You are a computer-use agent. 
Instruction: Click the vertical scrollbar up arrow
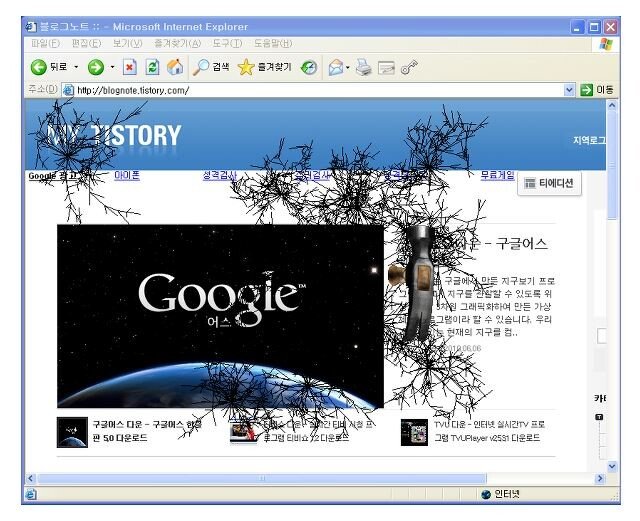click(x=611, y=105)
